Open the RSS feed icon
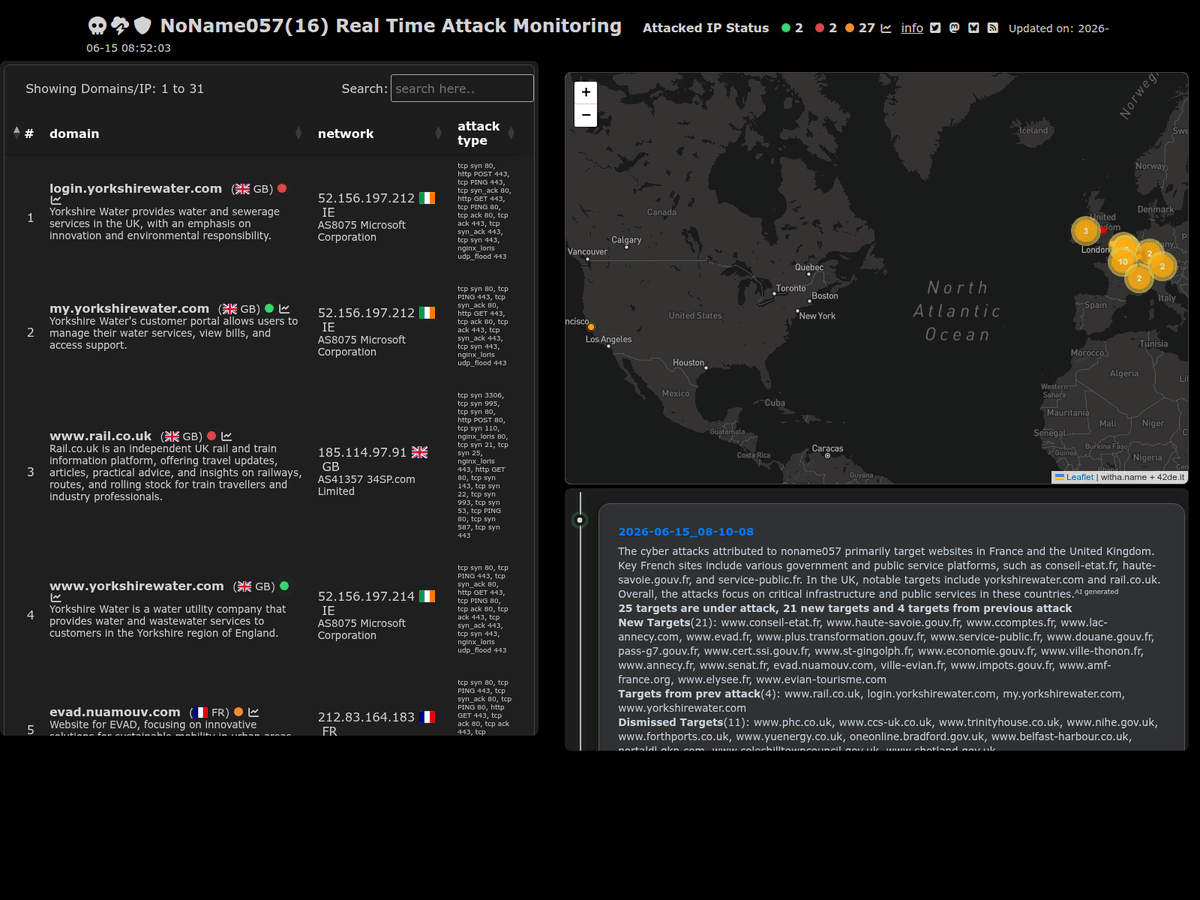 coord(993,28)
